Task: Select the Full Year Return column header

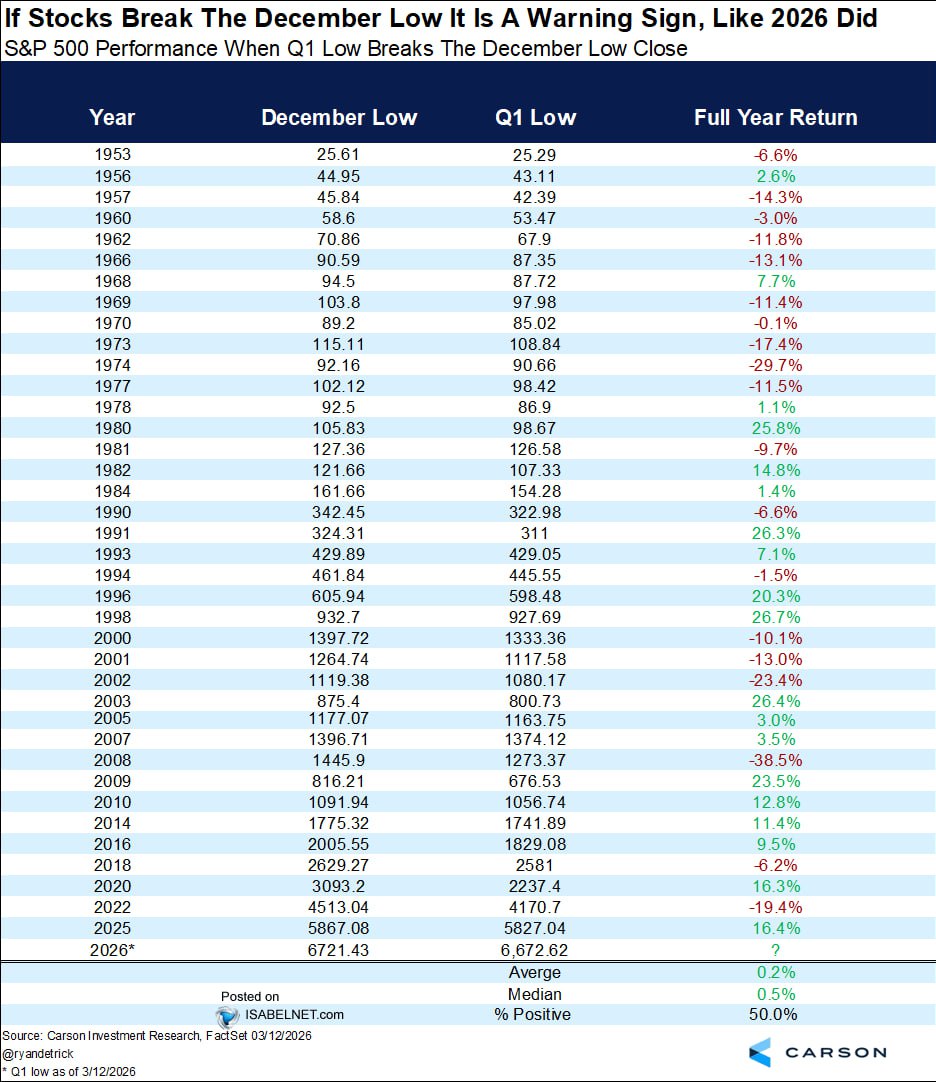Action: pyautogui.click(x=775, y=117)
